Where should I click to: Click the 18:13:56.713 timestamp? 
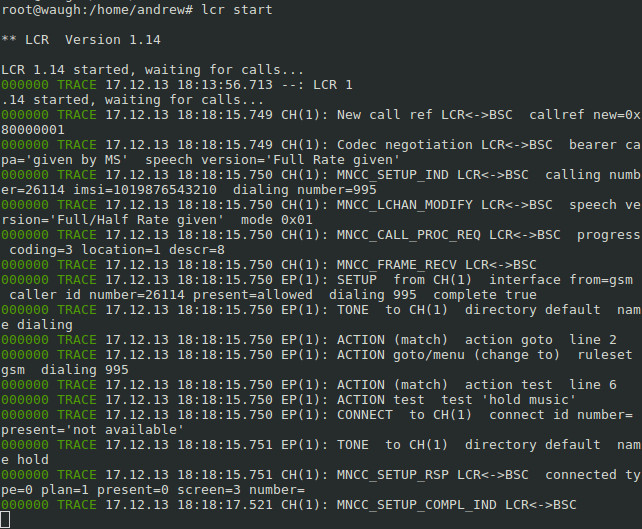(225, 85)
